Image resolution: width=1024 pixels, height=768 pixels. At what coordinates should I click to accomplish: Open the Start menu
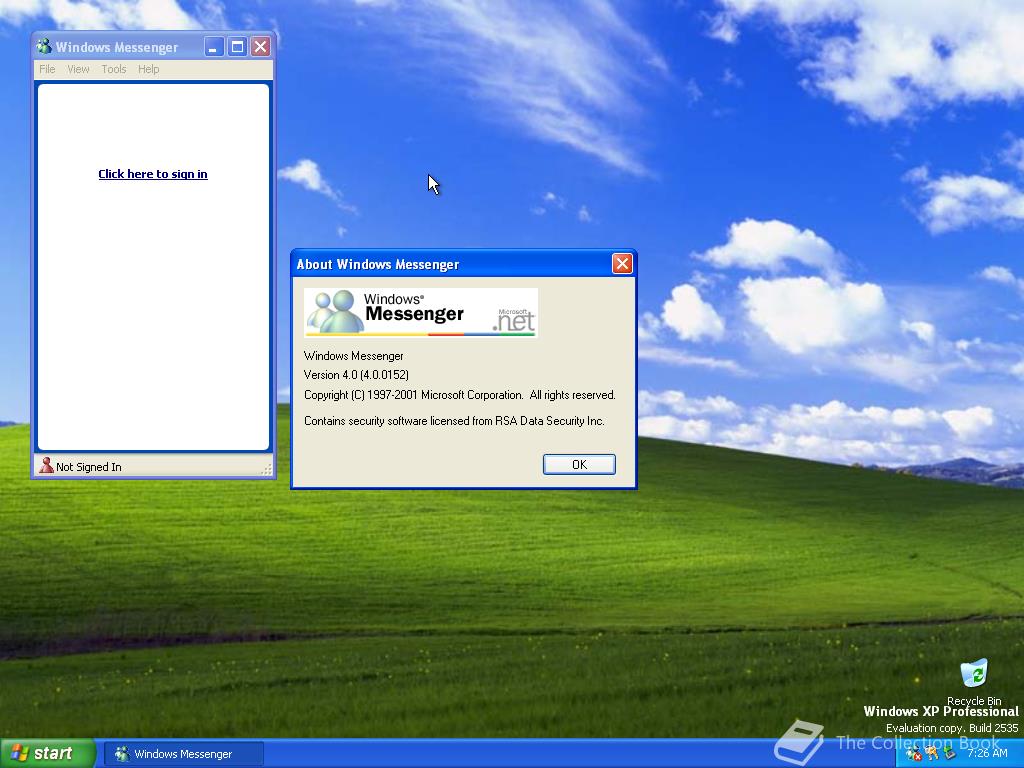click(47, 754)
